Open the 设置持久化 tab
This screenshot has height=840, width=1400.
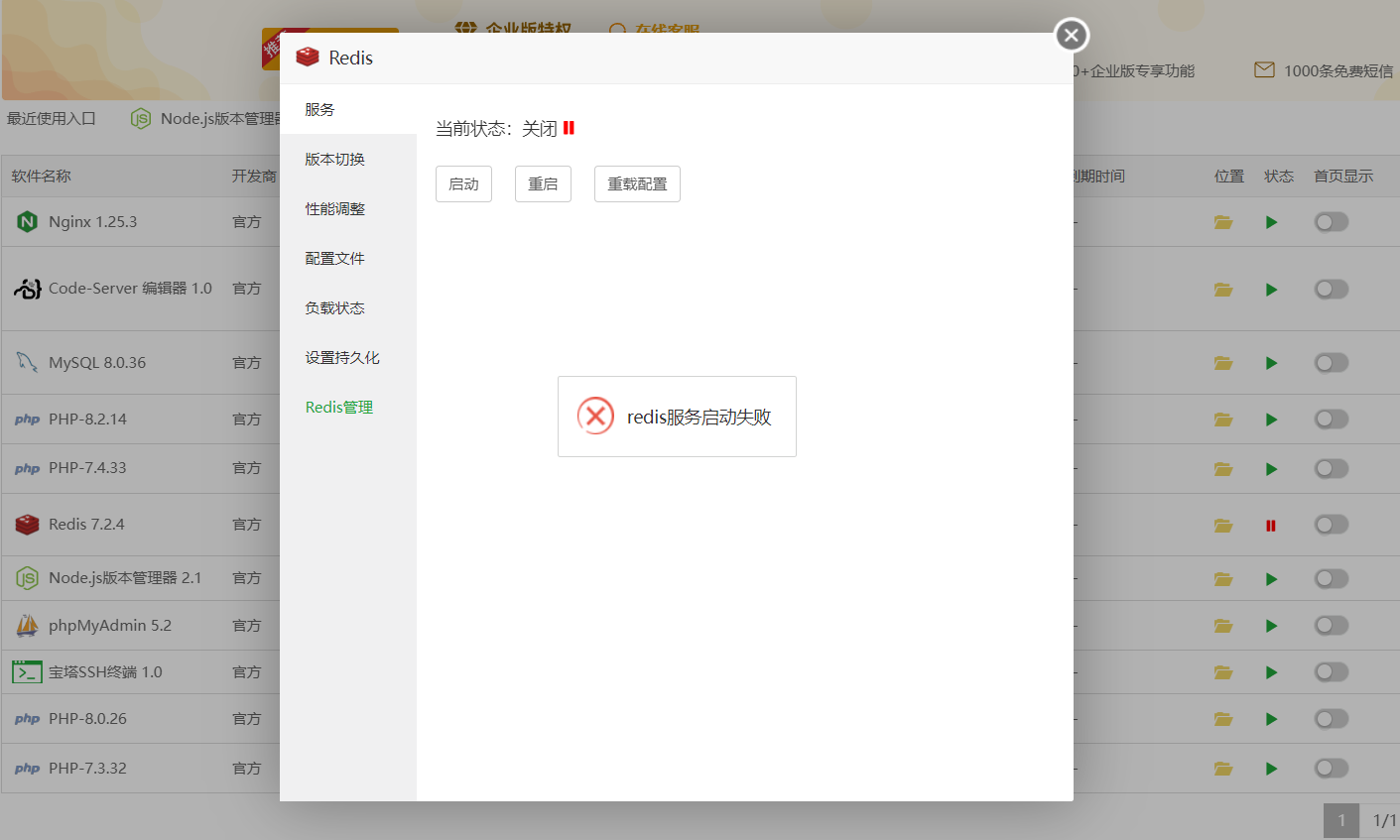click(x=348, y=357)
